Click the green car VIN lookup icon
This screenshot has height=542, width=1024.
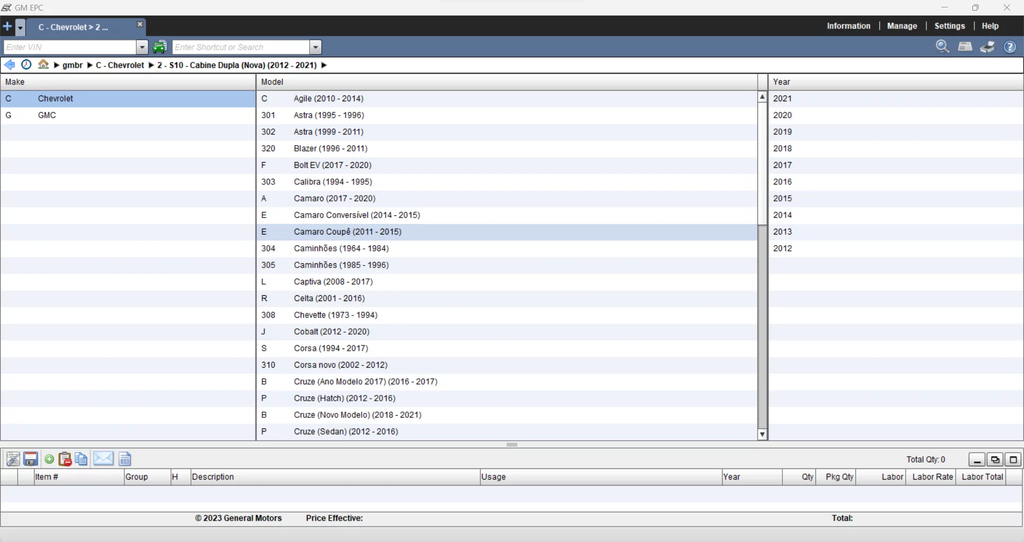(160, 47)
